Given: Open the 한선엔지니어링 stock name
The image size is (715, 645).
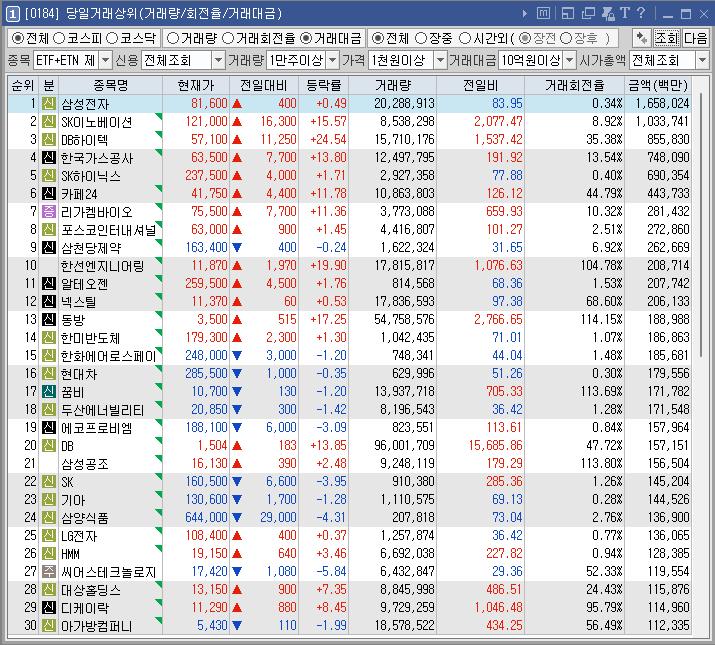Looking at the screenshot, I should click(103, 266).
